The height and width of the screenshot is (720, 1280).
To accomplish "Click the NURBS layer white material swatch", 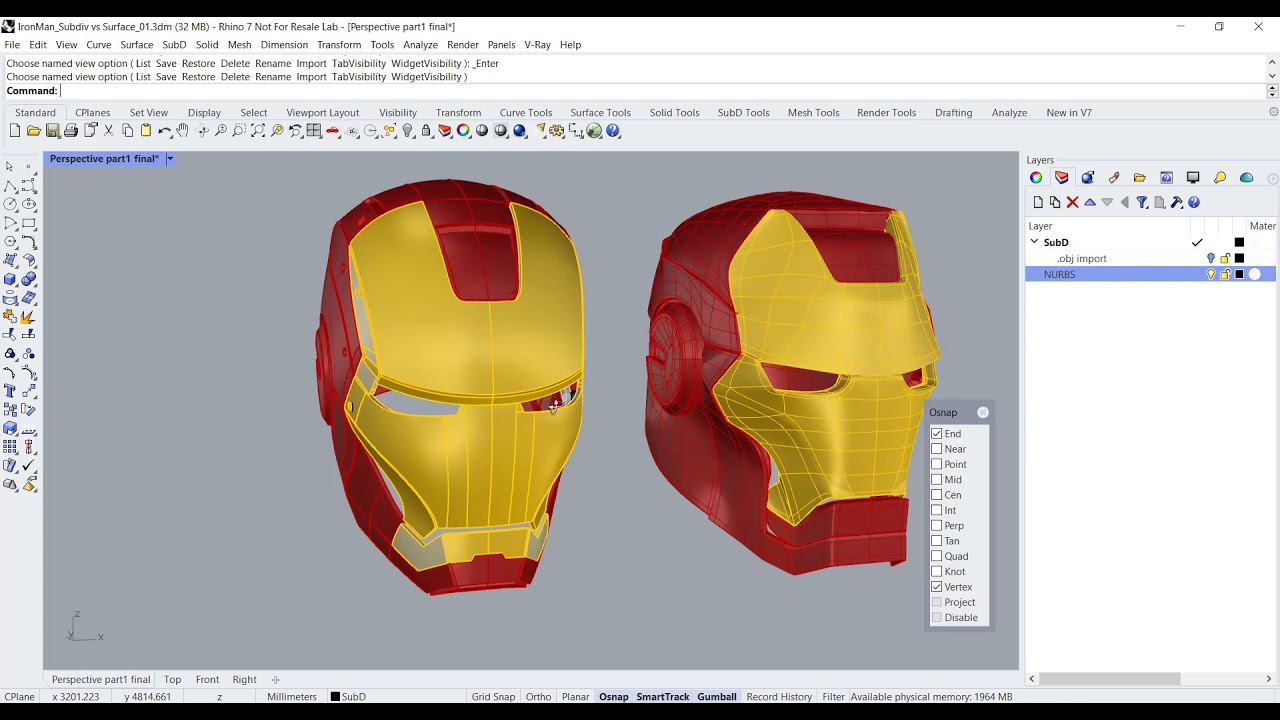I will [x=1255, y=274].
